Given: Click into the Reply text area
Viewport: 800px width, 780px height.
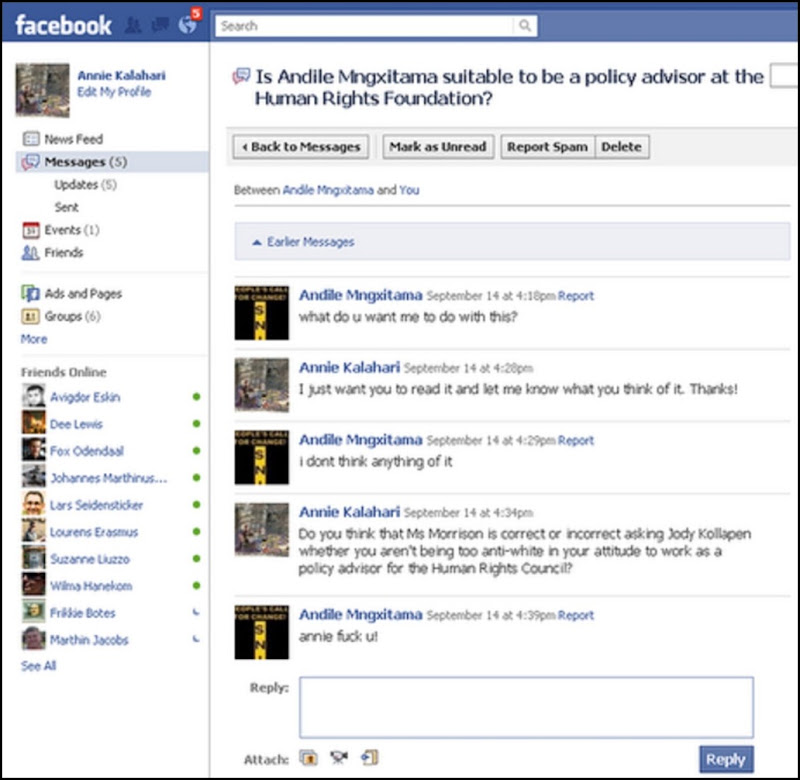Looking at the screenshot, I should click(526, 707).
